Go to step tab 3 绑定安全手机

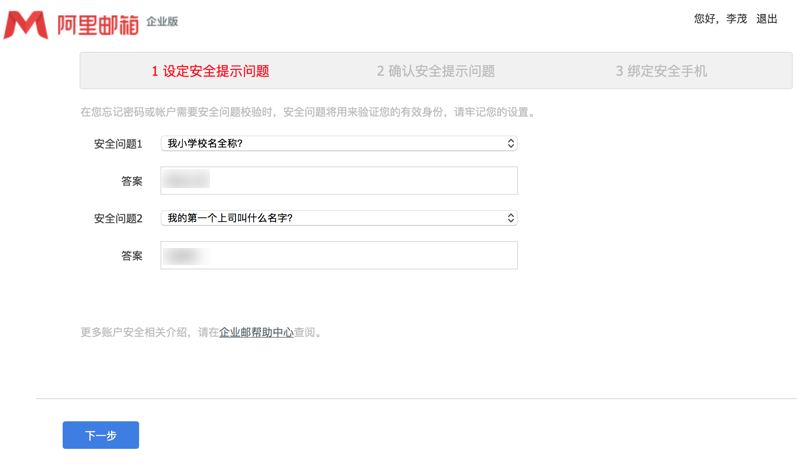click(x=661, y=71)
